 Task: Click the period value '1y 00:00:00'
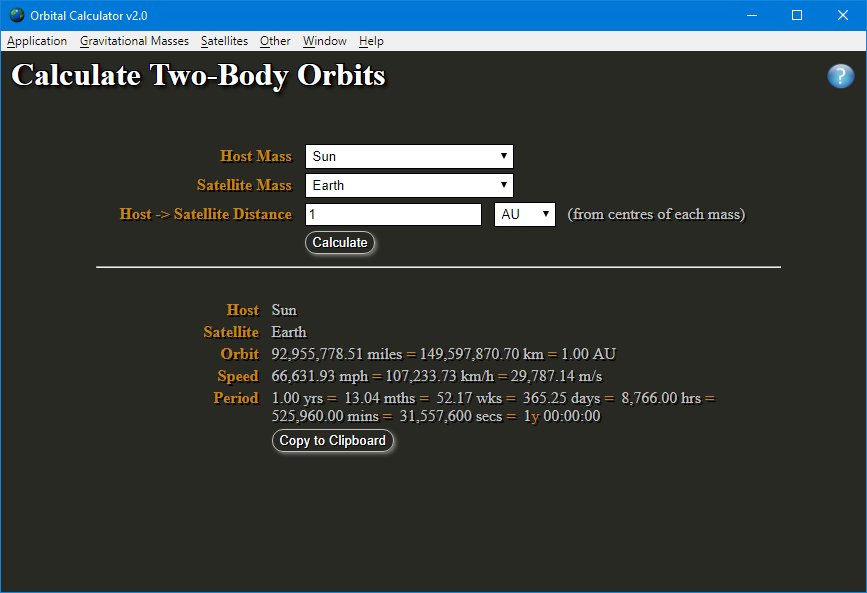coord(562,416)
